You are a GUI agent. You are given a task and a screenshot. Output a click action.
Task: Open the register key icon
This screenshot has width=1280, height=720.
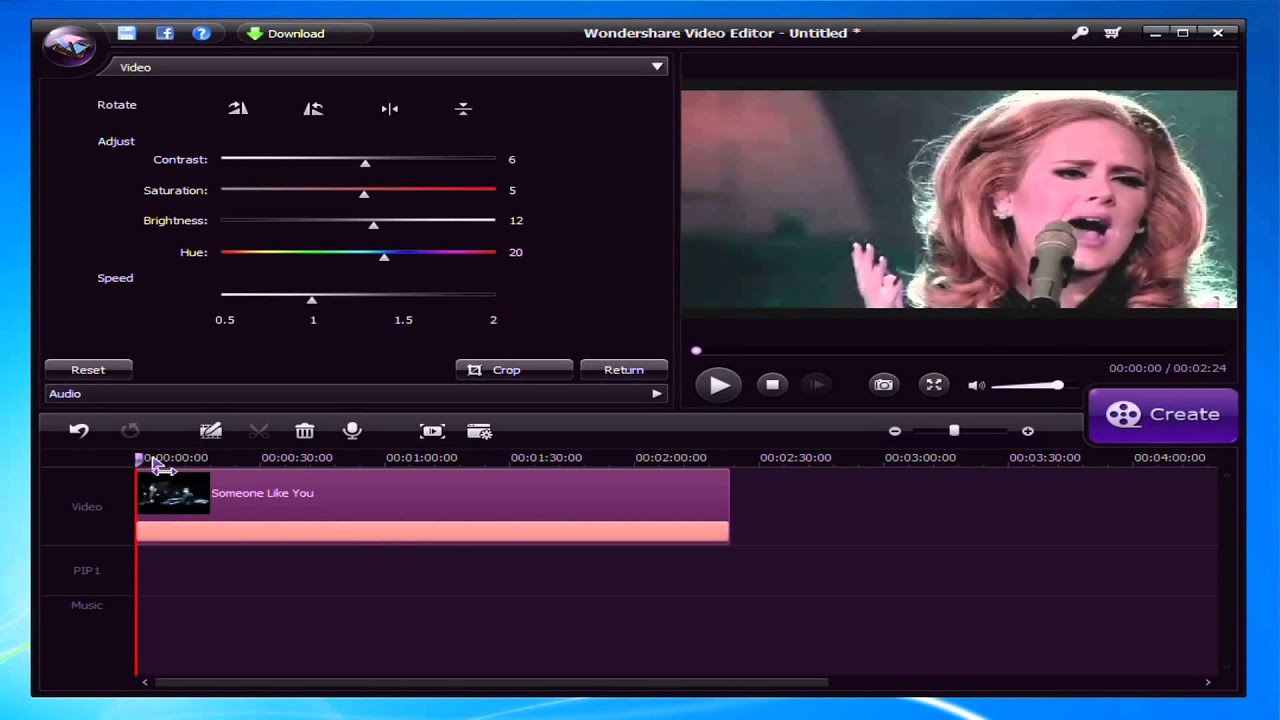point(1080,33)
